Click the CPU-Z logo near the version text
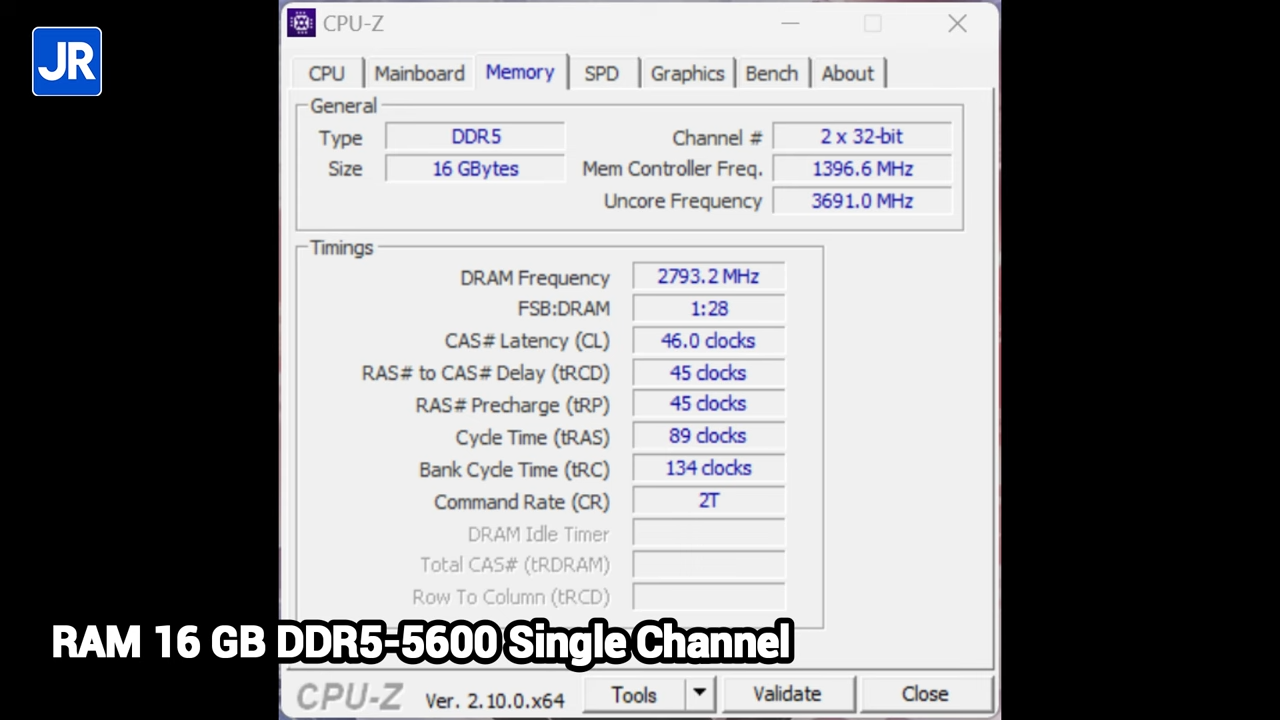The image size is (1280, 720). pos(348,695)
